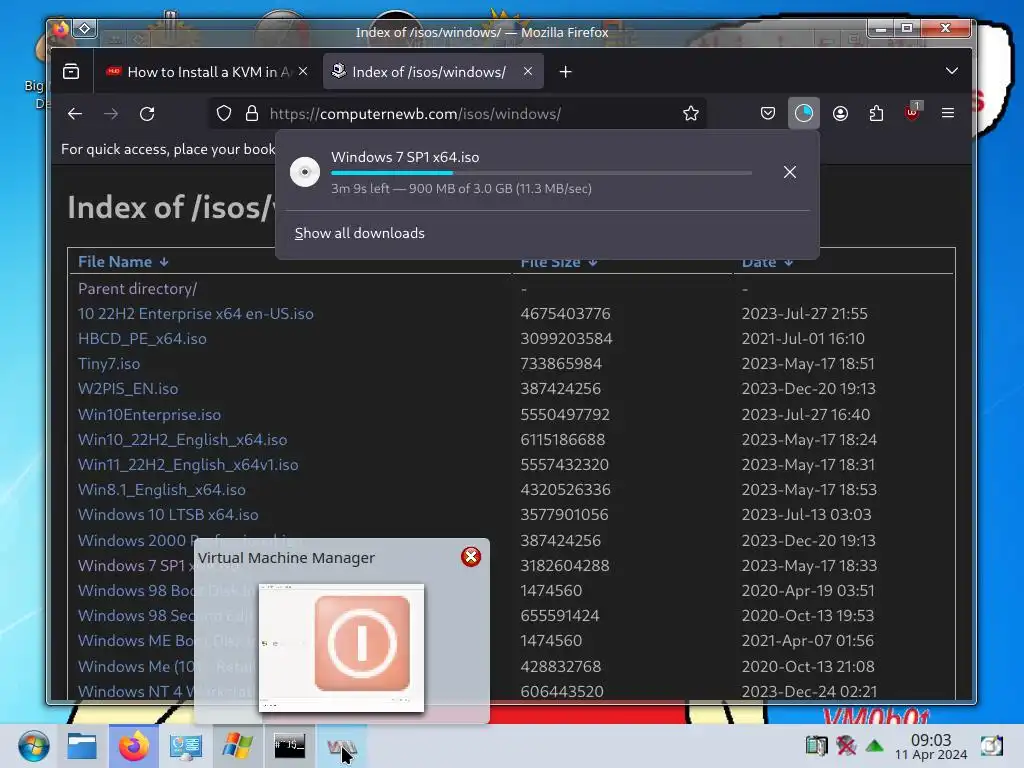This screenshot has height=768, width=1024.
Task: Click the date 2020-Apr-19 03:51
Action: click(x=808, y=590)
